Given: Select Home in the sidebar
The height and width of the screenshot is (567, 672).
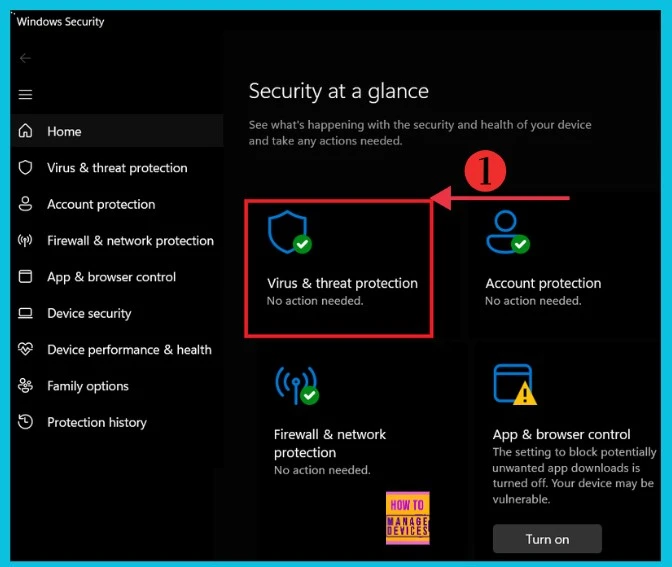Looking at the screenshot, I should click(117, 131).
